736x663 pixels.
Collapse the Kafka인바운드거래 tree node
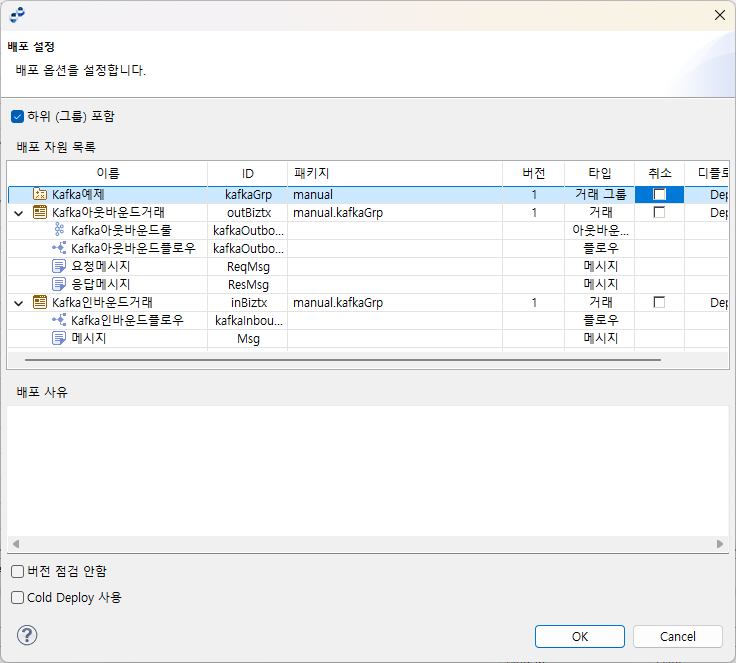tap(18, 303)
